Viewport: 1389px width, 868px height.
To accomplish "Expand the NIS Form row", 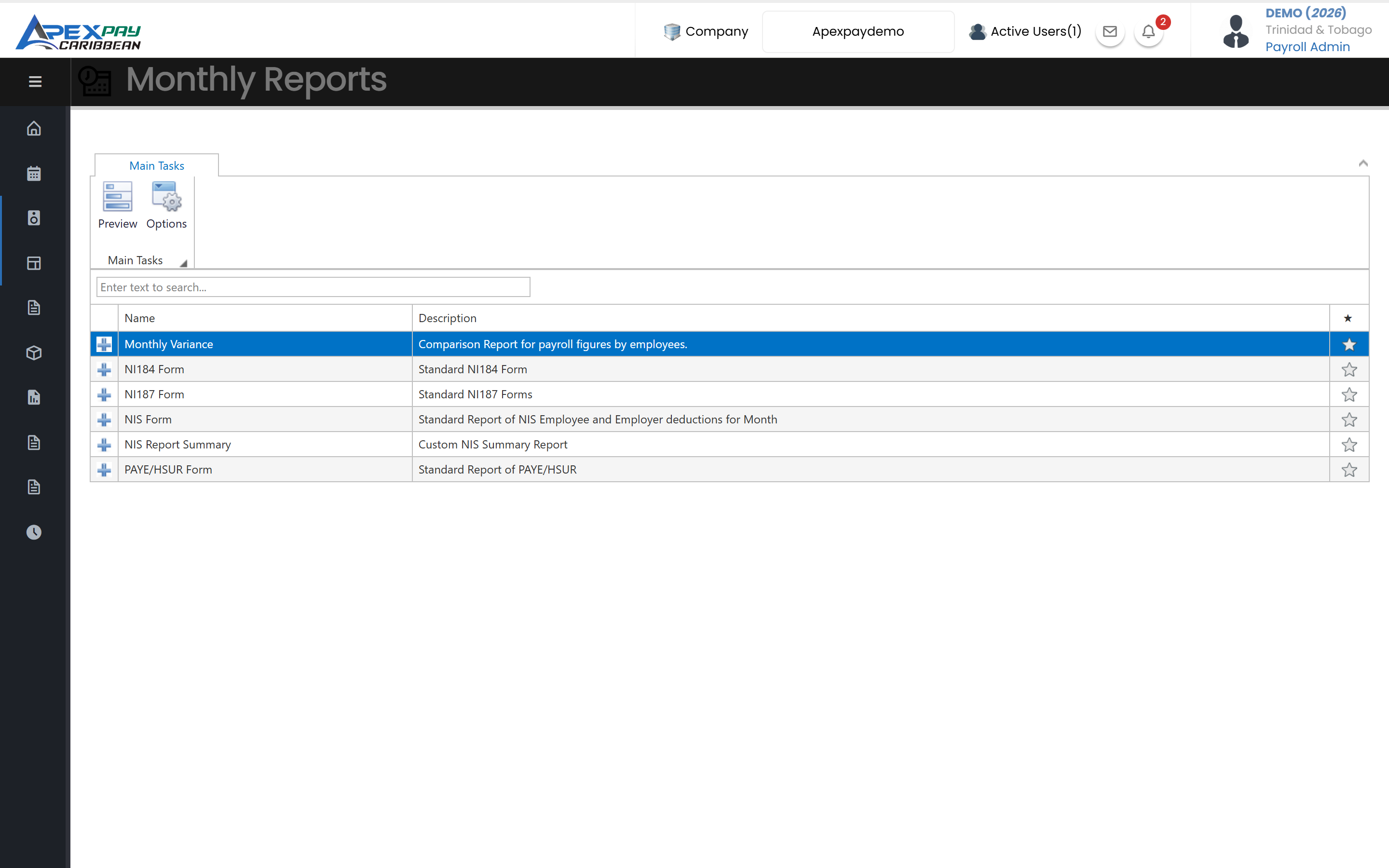I will click(x=104, y=420).
